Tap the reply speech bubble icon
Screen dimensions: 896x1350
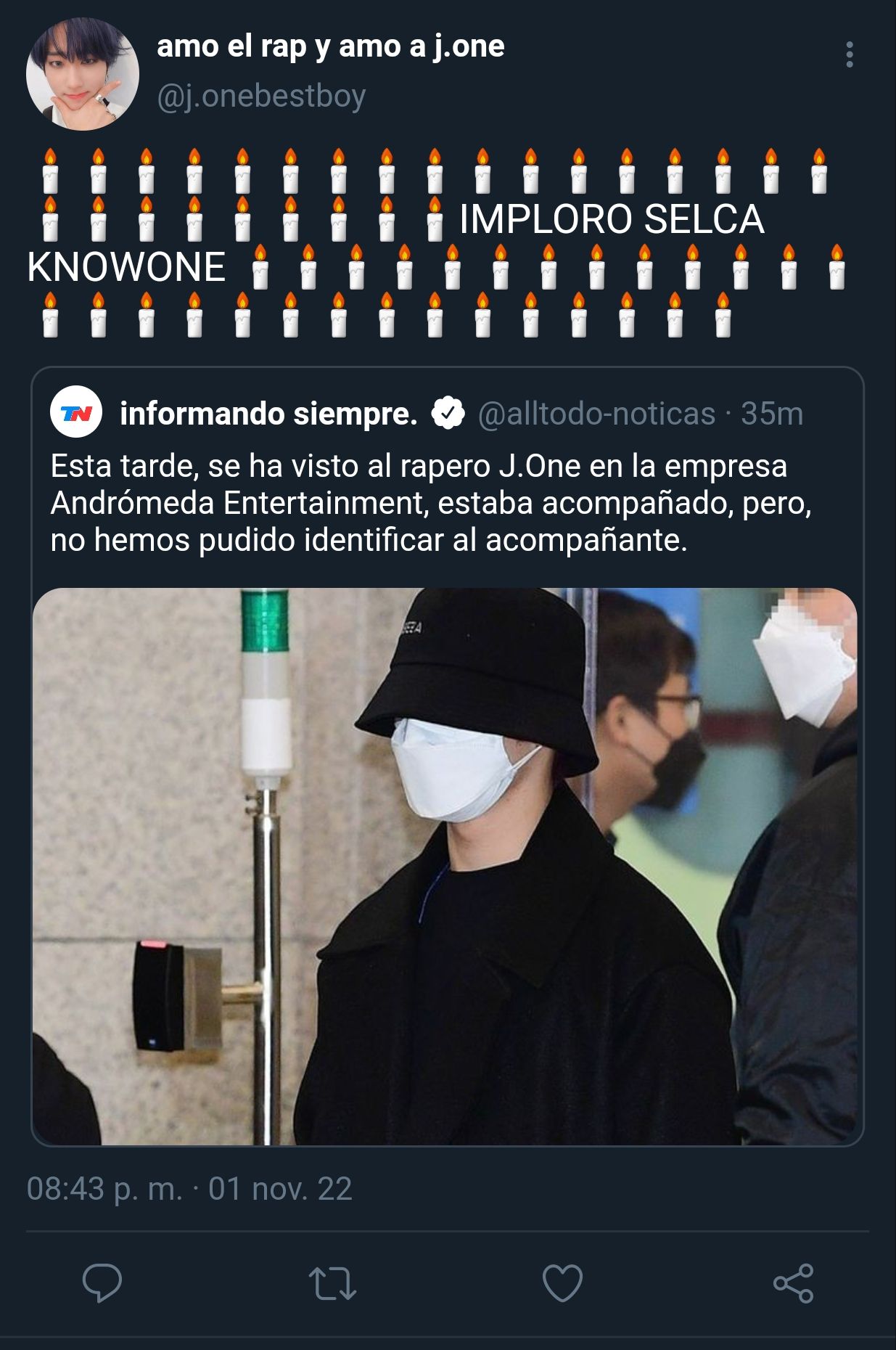tap(102, 1282)
